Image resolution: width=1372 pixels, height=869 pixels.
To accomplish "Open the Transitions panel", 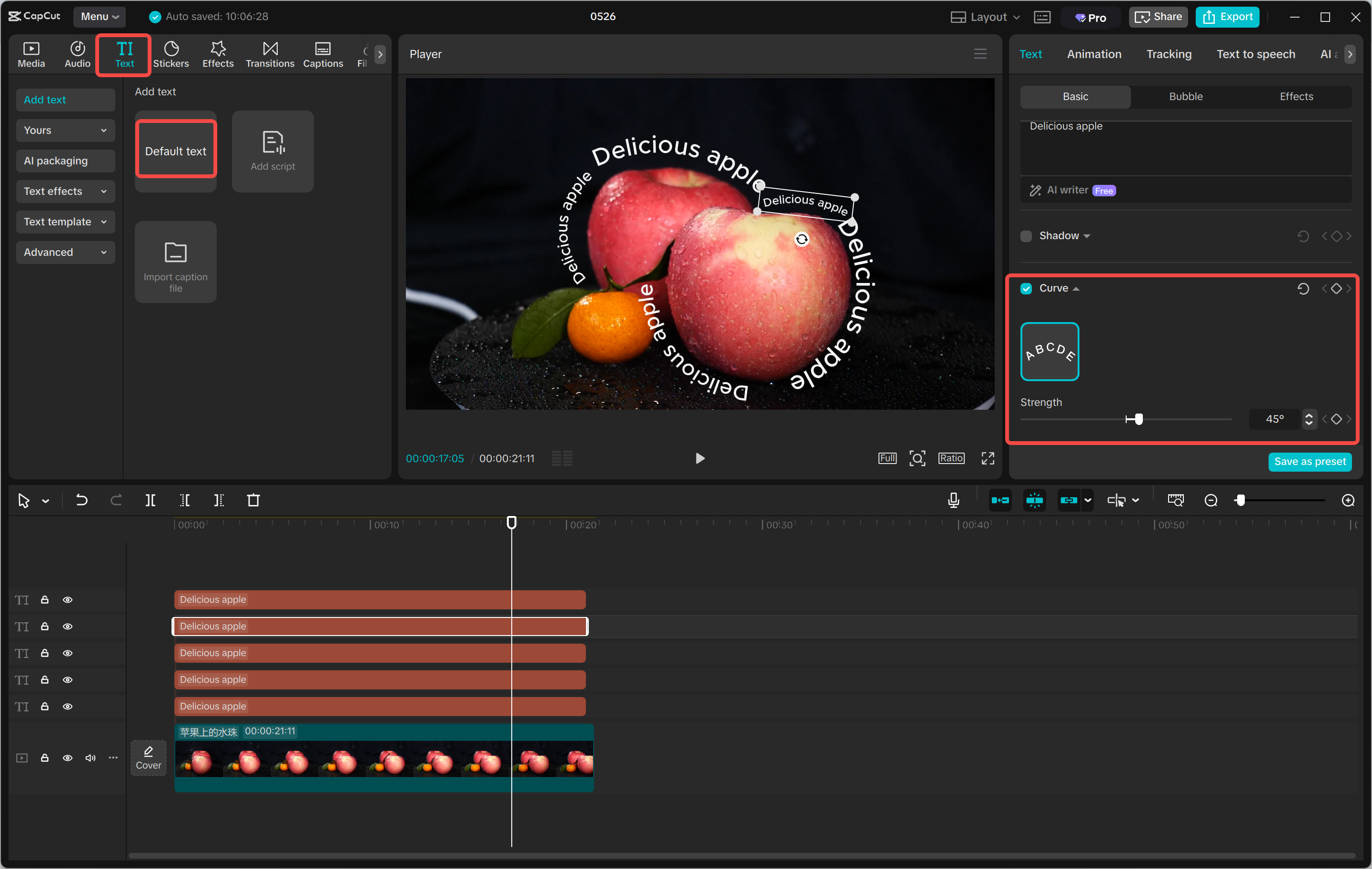I will tap(270, 54).
